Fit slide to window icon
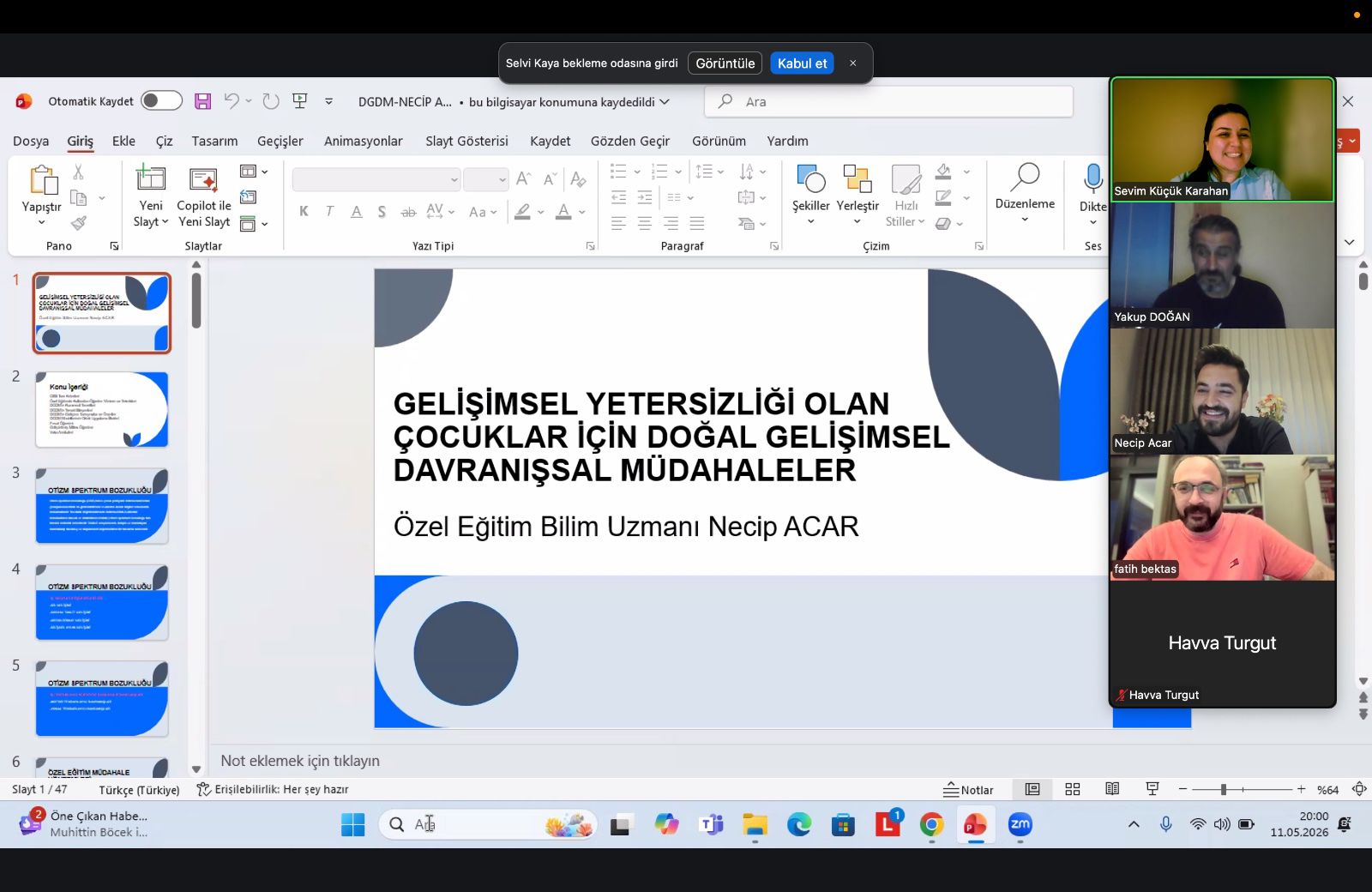This screenshot has width=1372, height=892. tap(1359, 789)
